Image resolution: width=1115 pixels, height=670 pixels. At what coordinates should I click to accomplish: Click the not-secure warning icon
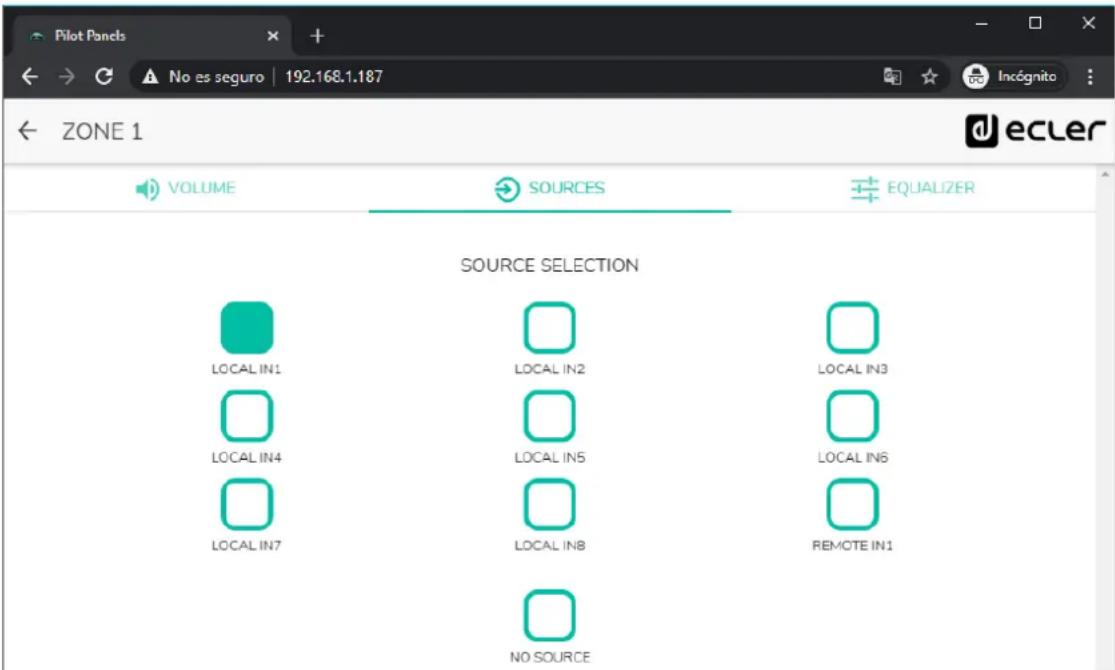(150, 76)
